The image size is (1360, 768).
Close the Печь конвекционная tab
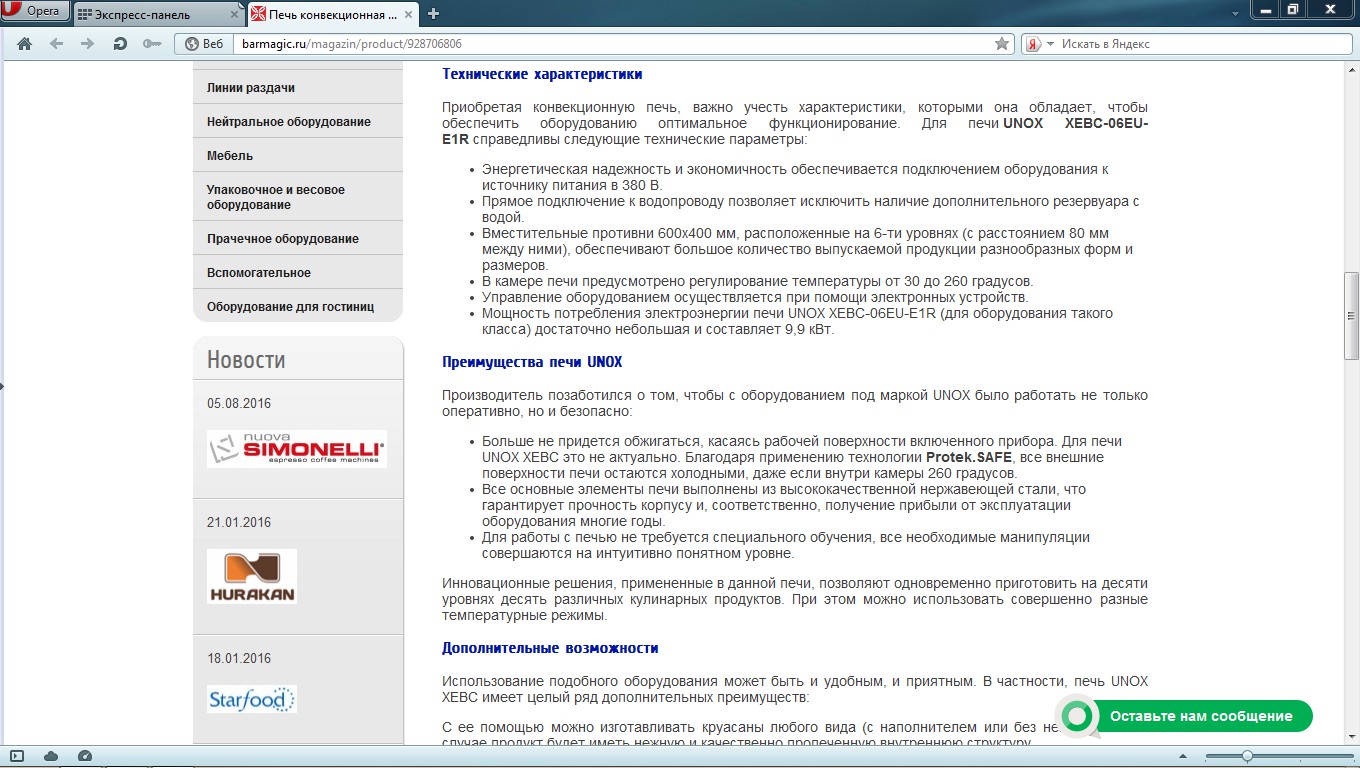click(407, 14)
